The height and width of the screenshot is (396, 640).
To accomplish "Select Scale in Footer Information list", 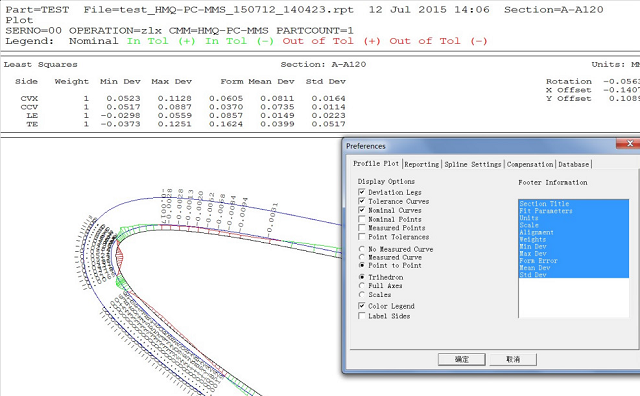I will [573, 225].
